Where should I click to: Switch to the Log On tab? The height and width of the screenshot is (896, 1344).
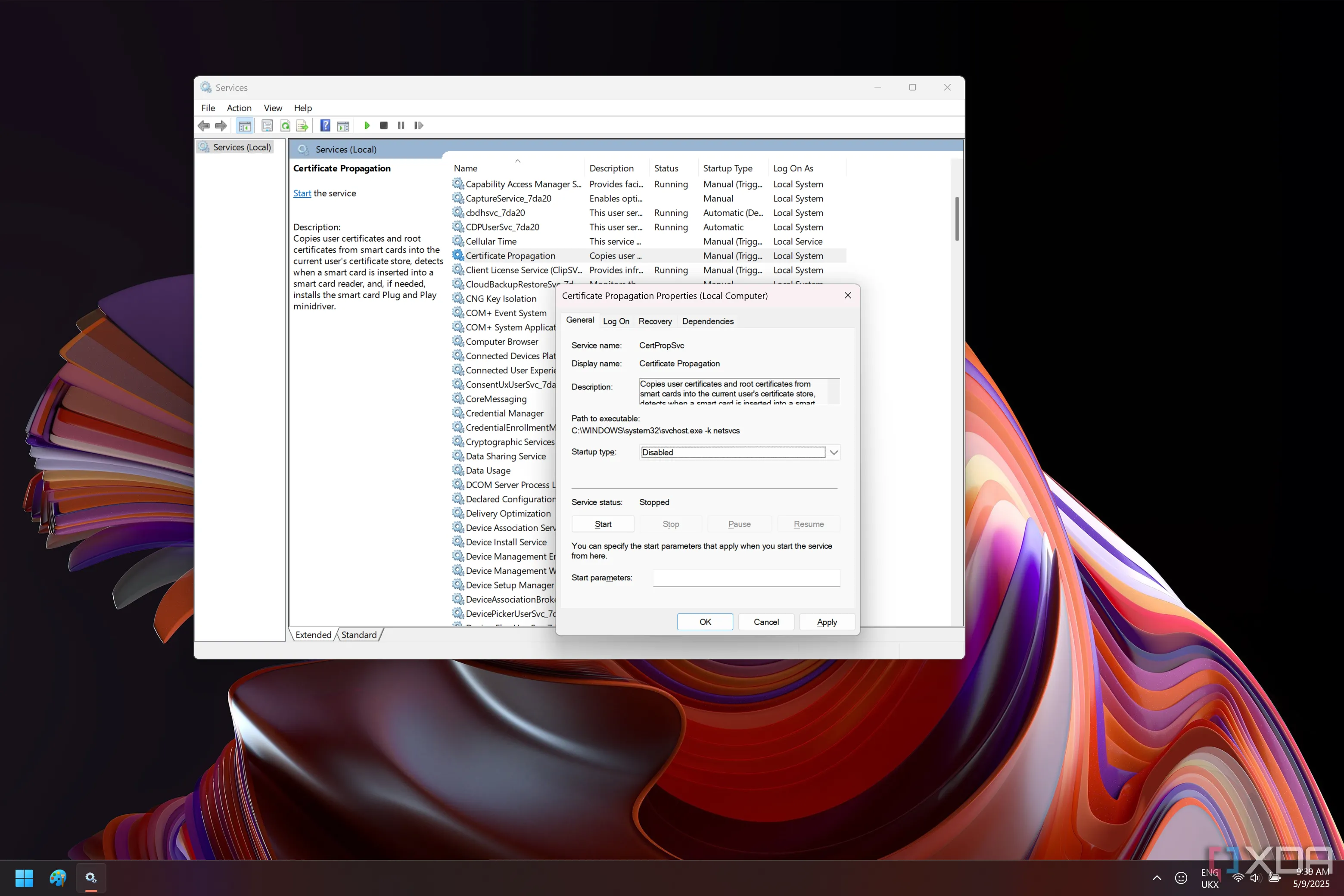click(x=616, y=321)
